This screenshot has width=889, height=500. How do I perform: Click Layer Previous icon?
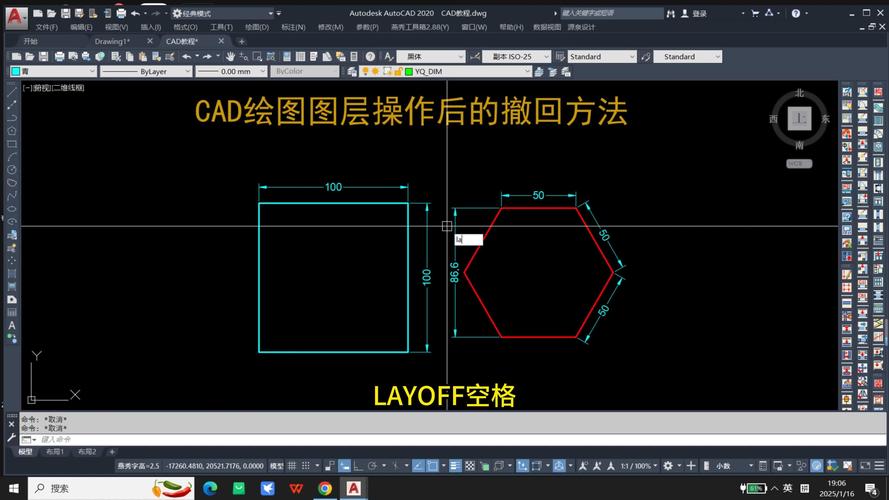click(x=552, y=71)
